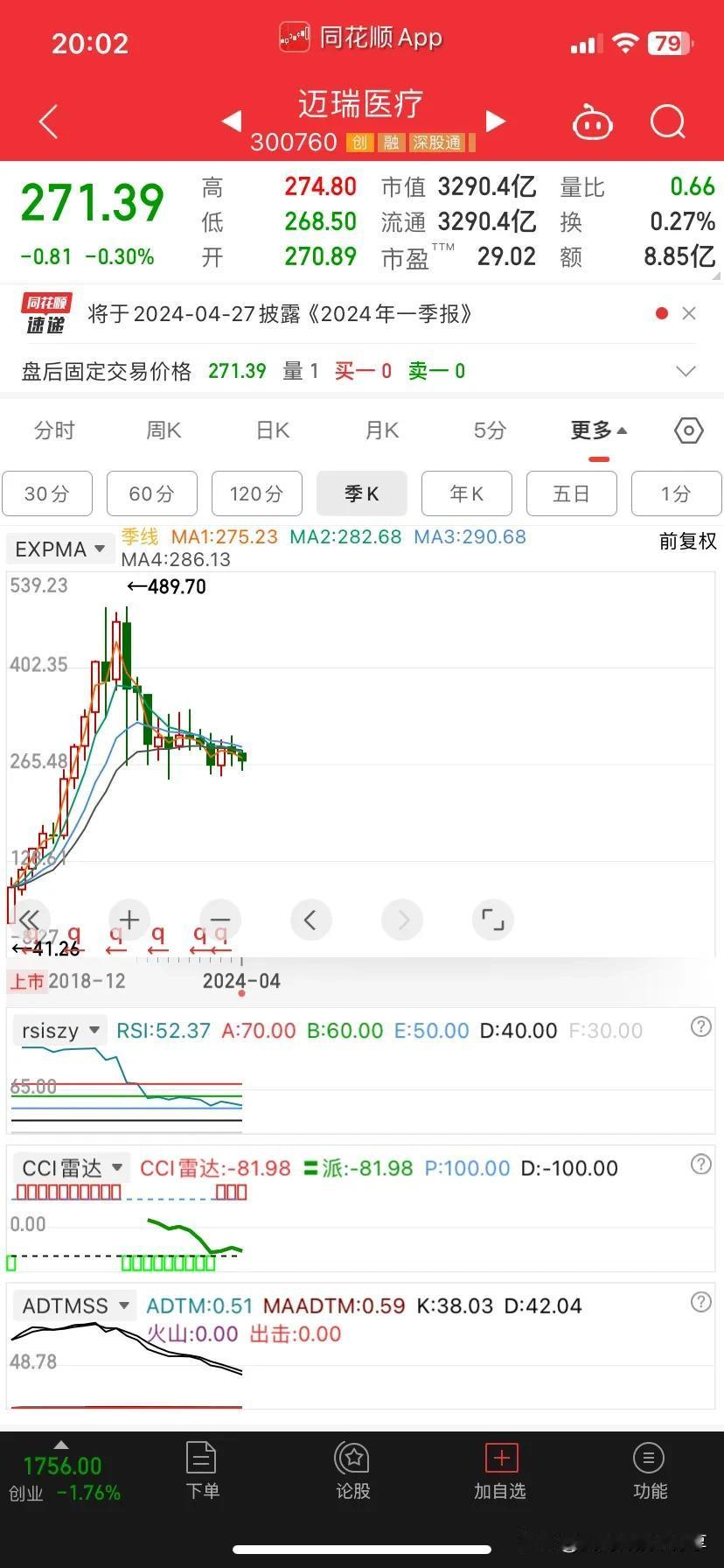Expand 创业 index ticker arrow

60,1445
